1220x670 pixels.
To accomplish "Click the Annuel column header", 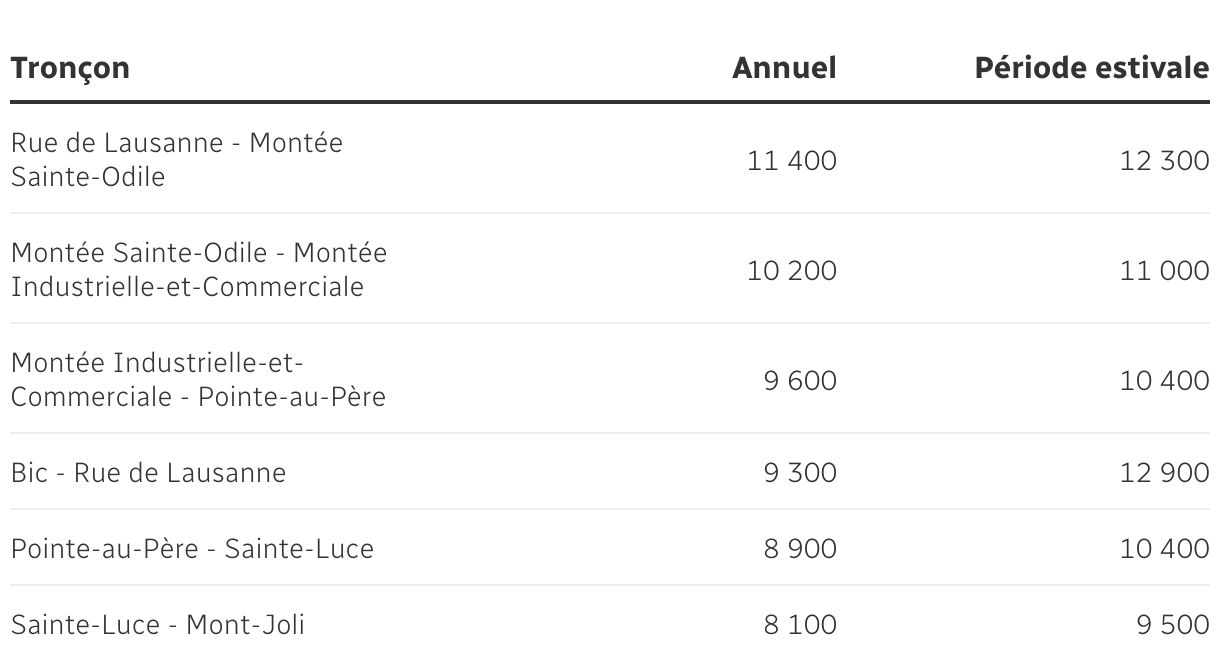I will [784, 68].
